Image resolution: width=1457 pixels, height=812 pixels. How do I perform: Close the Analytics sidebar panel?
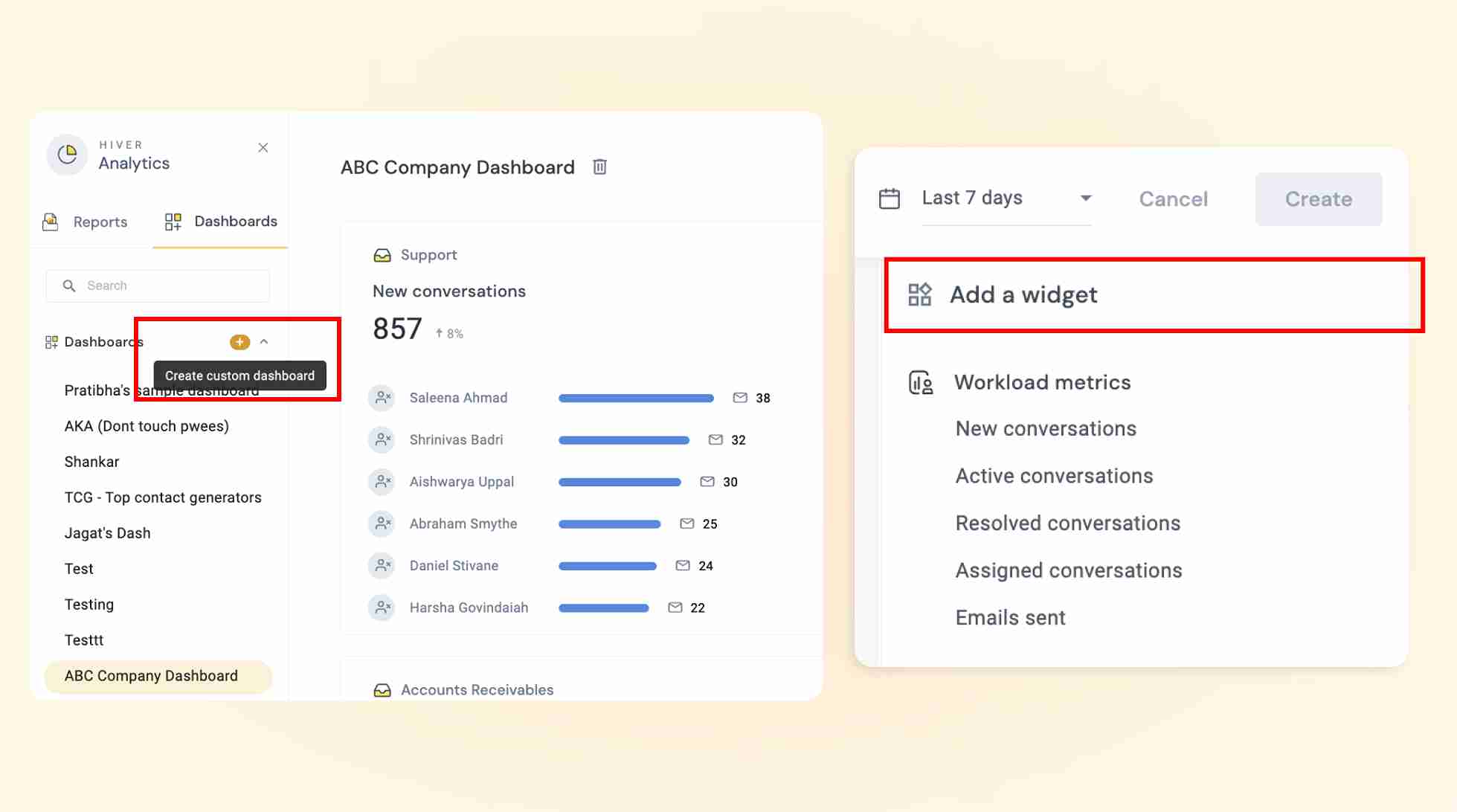tap(263, 148)
